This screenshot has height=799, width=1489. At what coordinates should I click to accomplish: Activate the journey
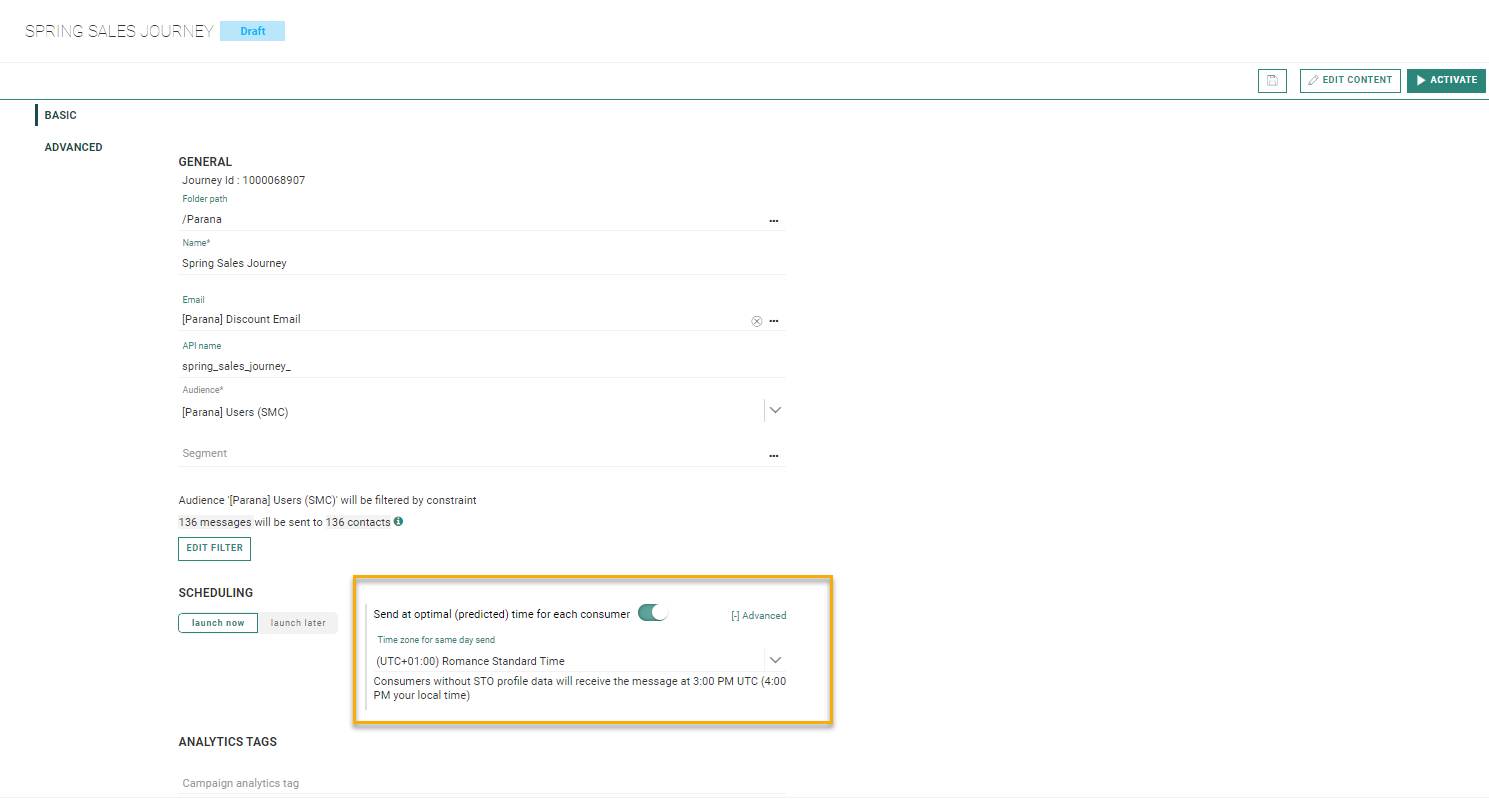(x=1446, y=81)
